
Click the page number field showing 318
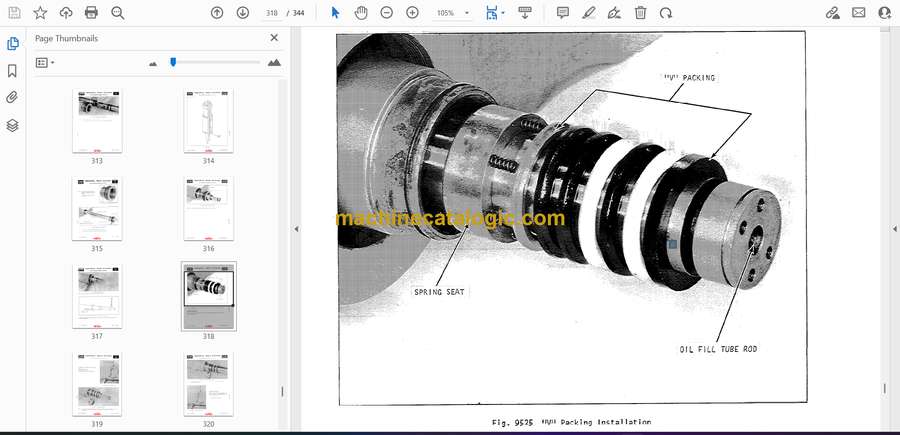point(272,13)
